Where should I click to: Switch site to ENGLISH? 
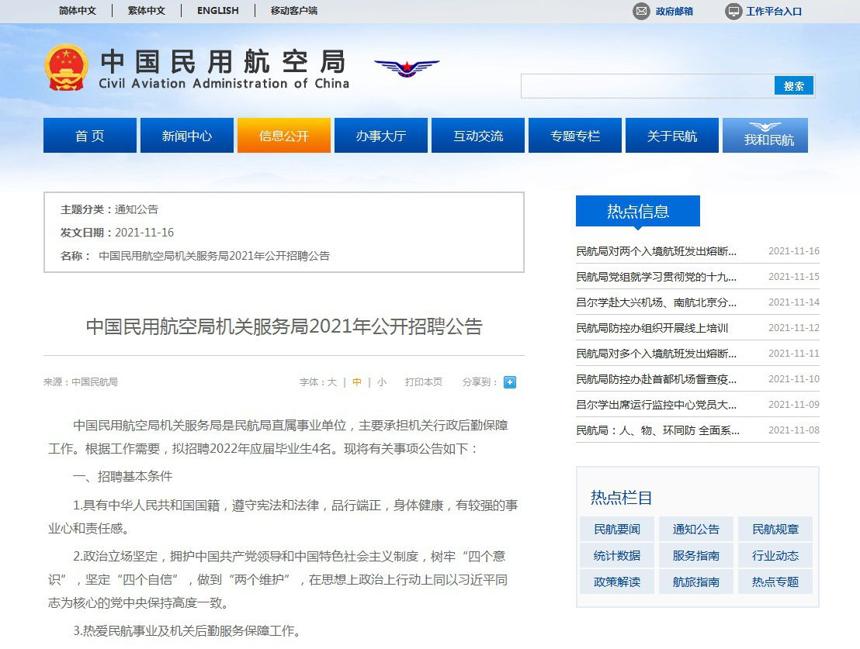tap(218, 10)
